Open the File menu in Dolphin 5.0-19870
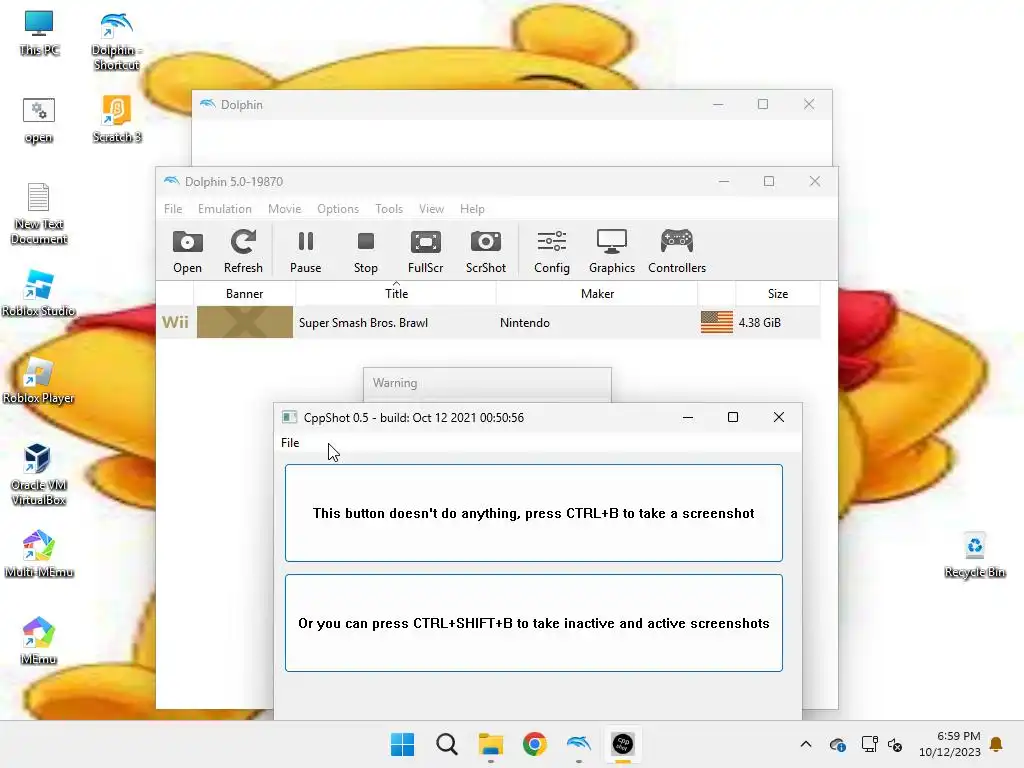 coord(173,209)
